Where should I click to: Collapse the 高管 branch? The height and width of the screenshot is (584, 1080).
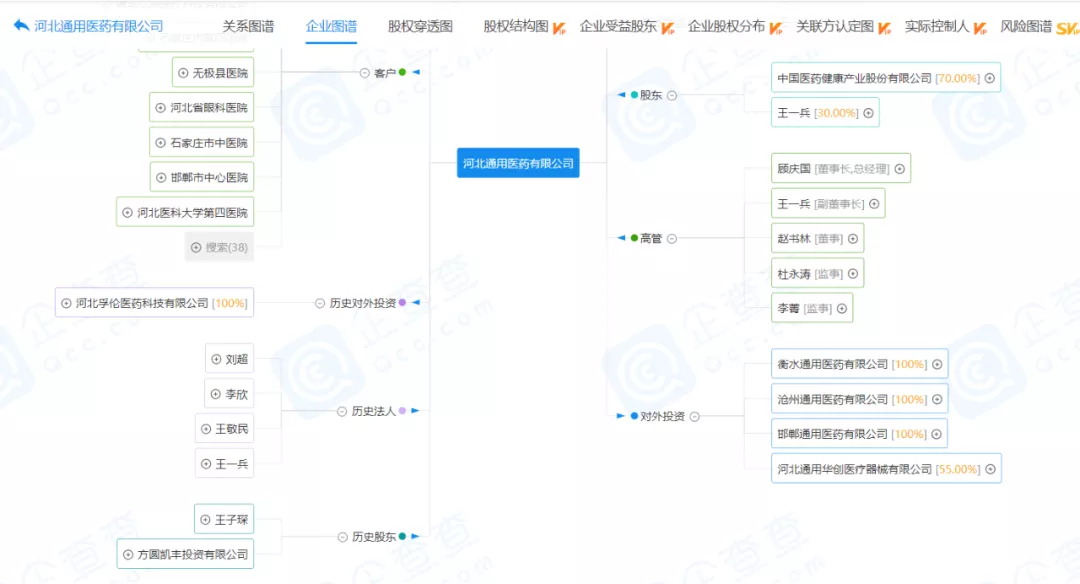point(672,238)
